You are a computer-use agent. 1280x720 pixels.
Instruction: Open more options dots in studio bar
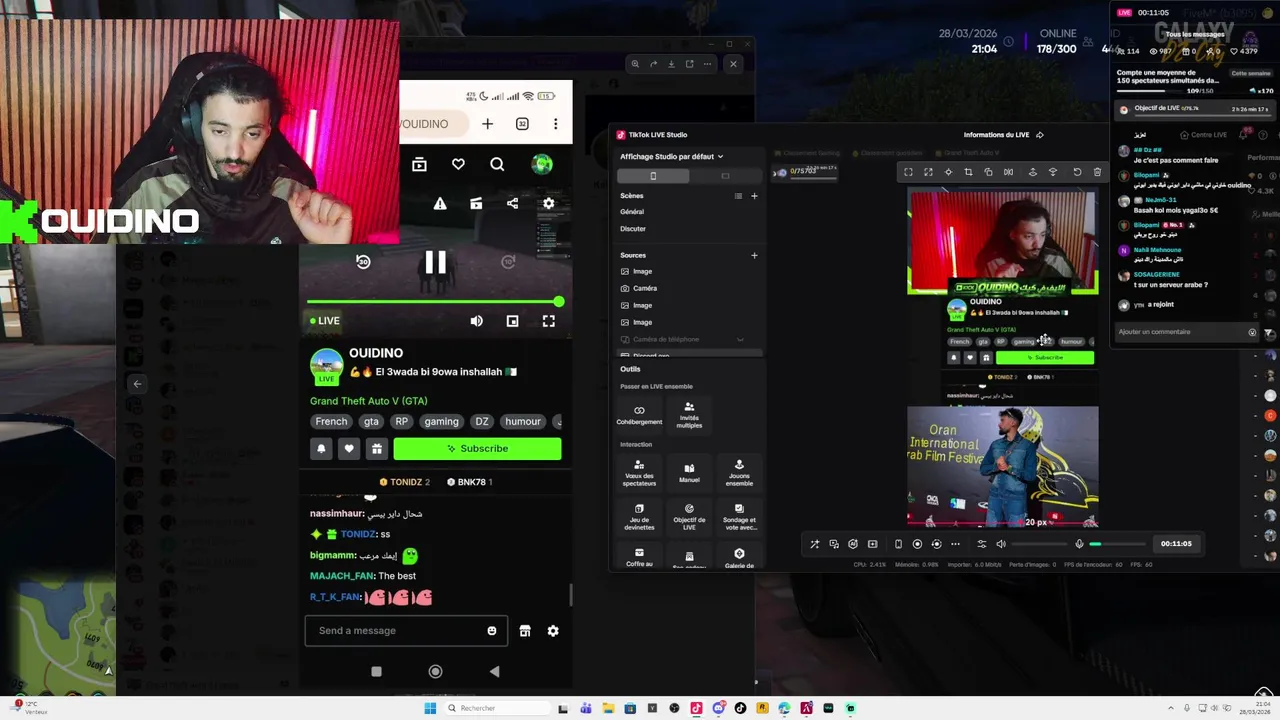tap(955, 544)
